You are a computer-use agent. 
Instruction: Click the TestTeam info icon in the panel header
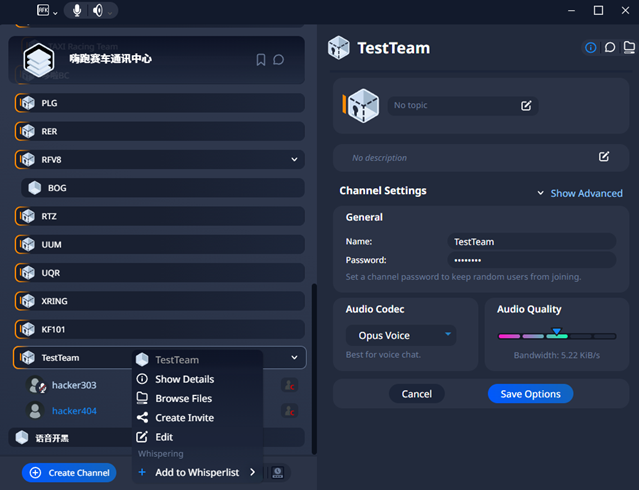[590, 47]
